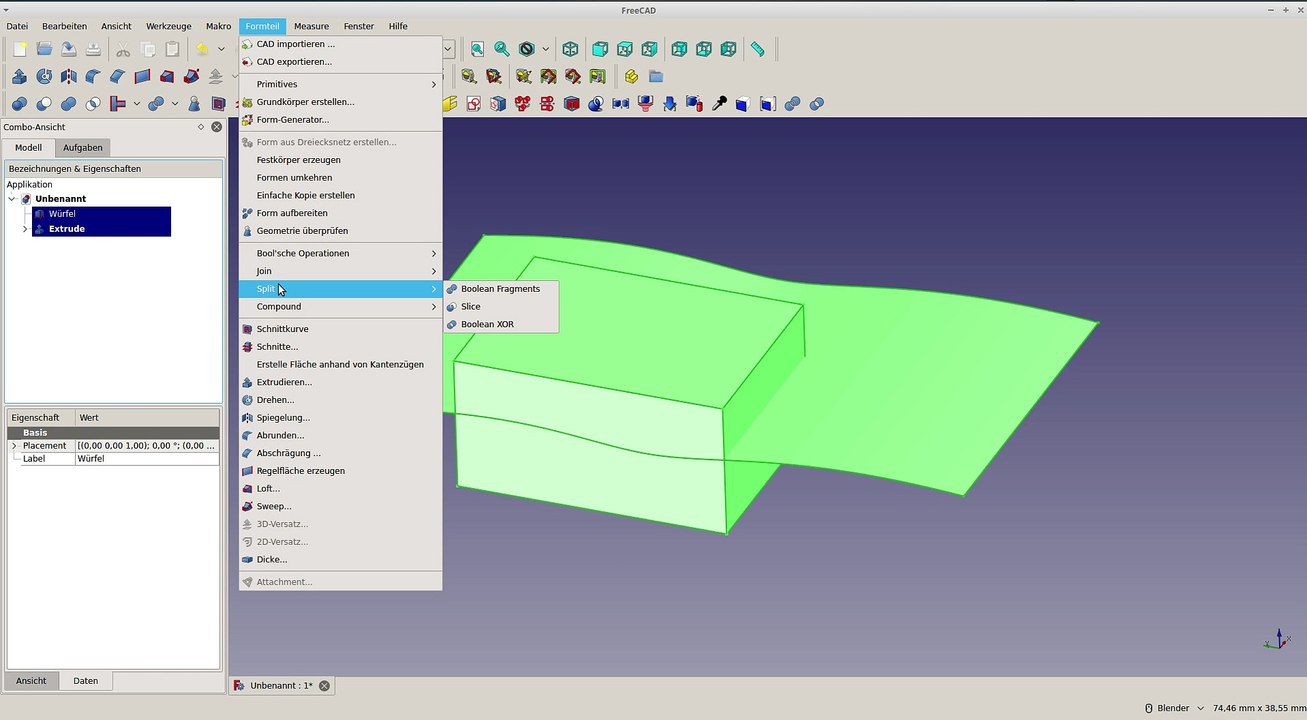1307x720 pixels.
Task: Click the Intersection toolbar icon
Action: pyautogui.click(x=93, y=104)
